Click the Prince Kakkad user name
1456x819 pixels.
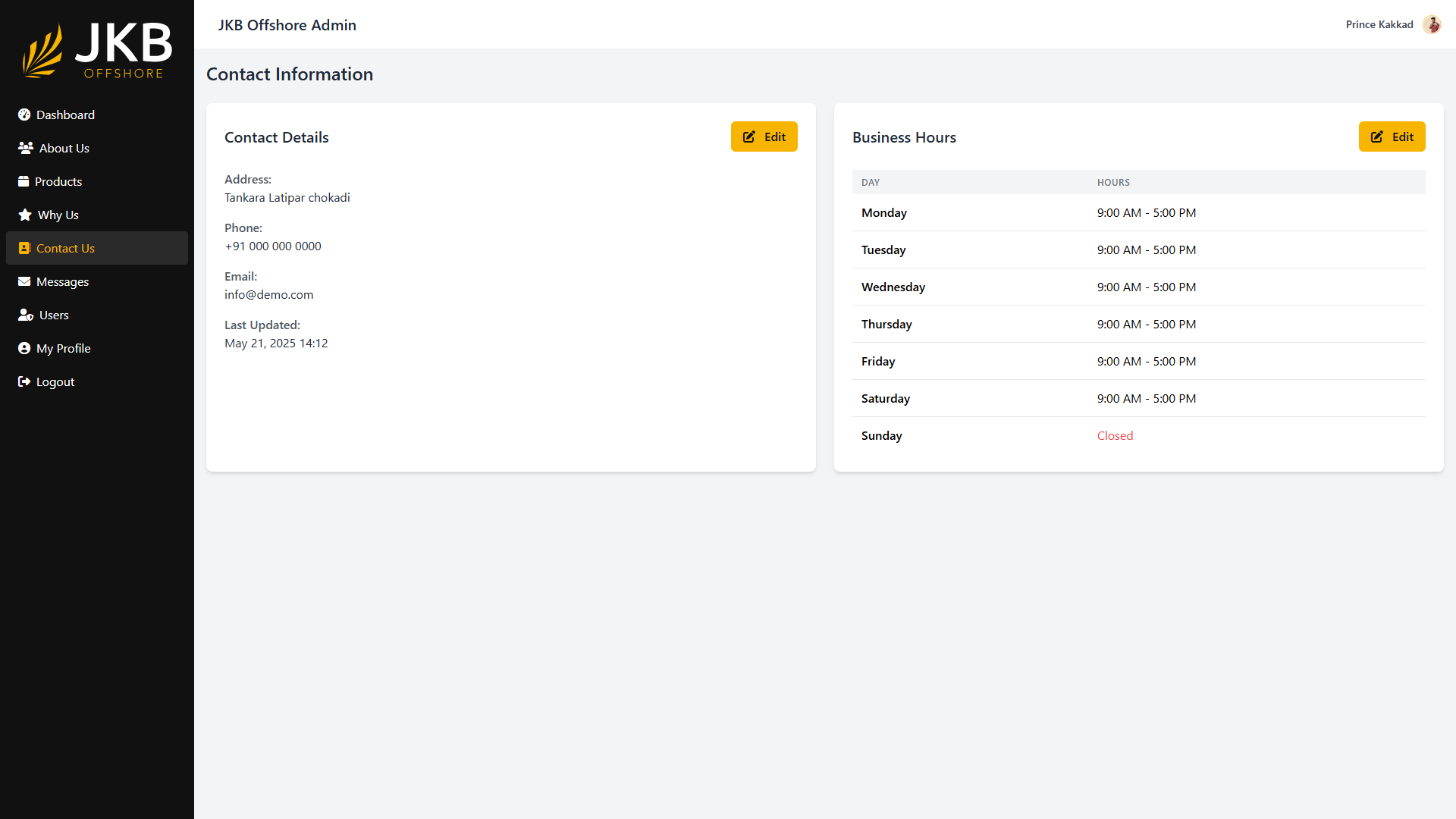(1379, 24)
